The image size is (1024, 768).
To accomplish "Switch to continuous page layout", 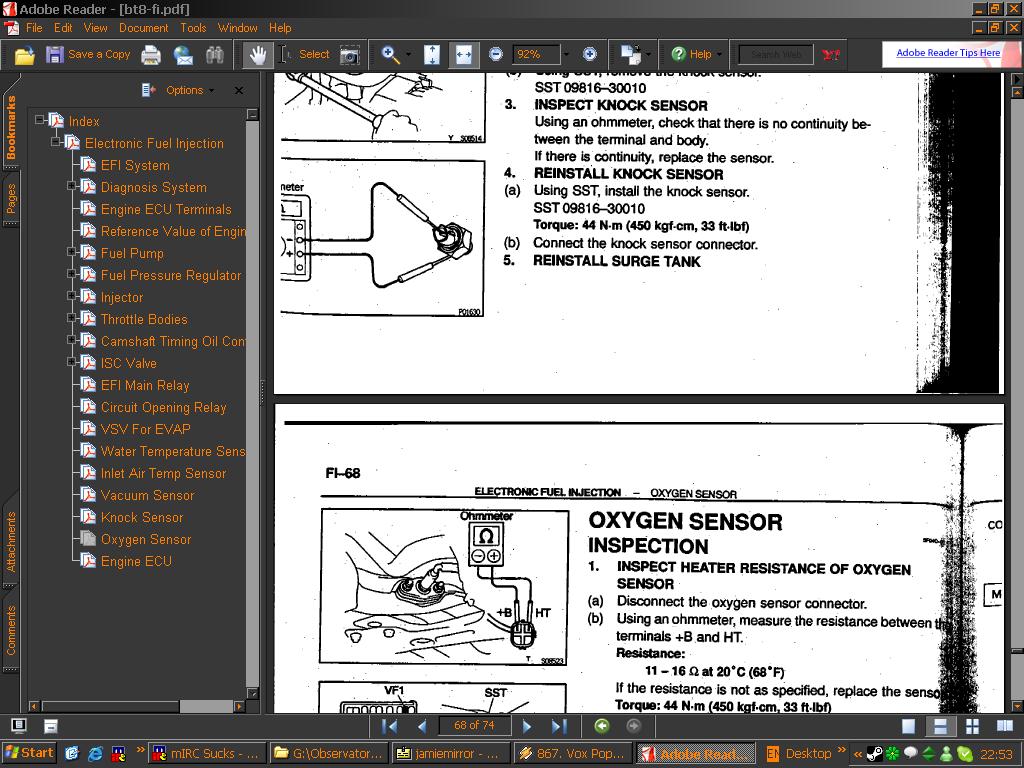I will coord(940,727).
